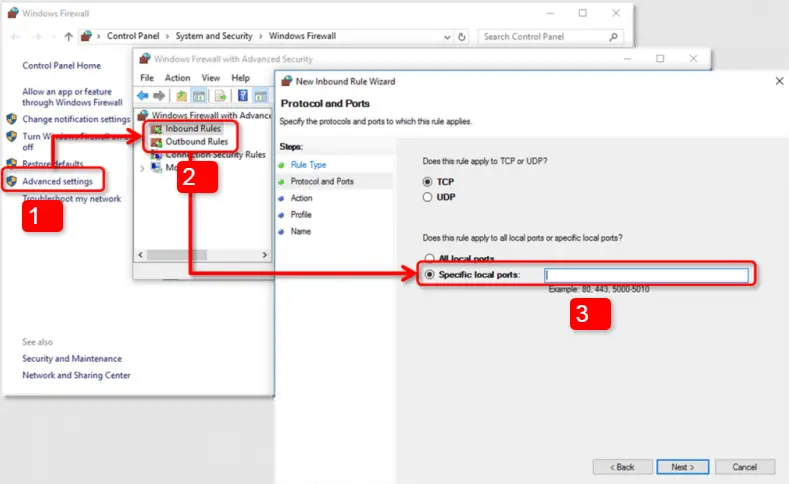Viewport: 789px width, 484px height.
Task: Toggle the Show/Hide Console Tree toolbar icon
Action: pyautogui.click(x=199, y=96)
